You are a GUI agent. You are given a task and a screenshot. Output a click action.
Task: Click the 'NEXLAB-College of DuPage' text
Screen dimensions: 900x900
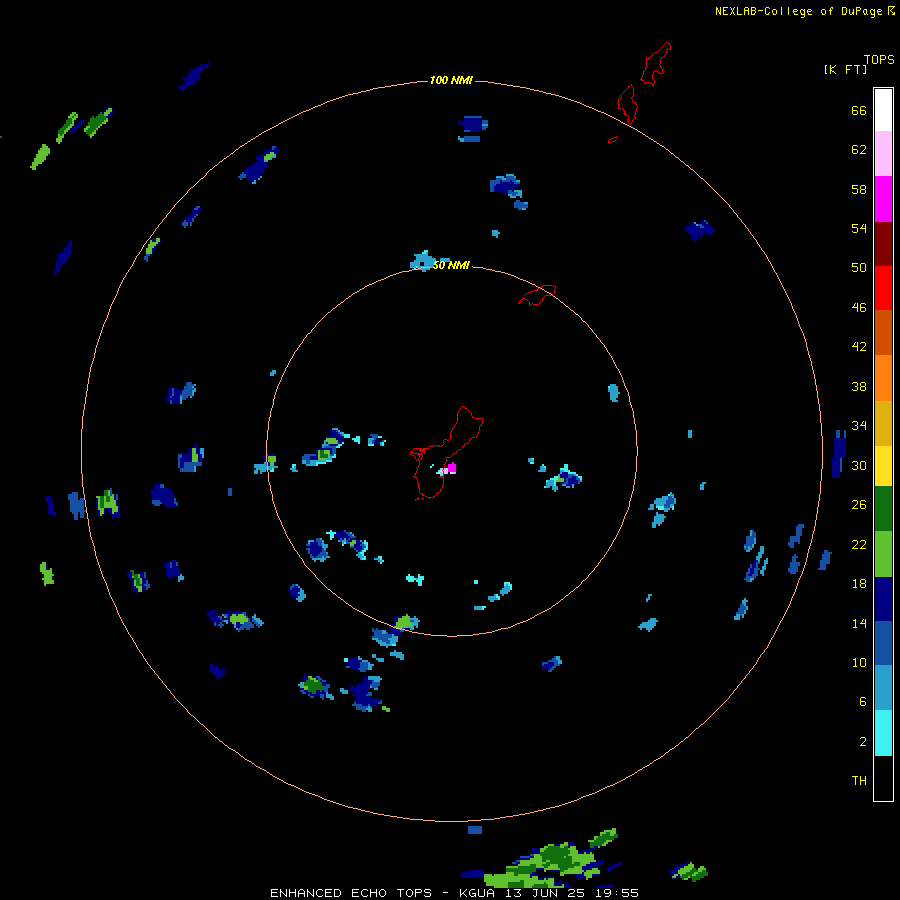coord(798,11)
